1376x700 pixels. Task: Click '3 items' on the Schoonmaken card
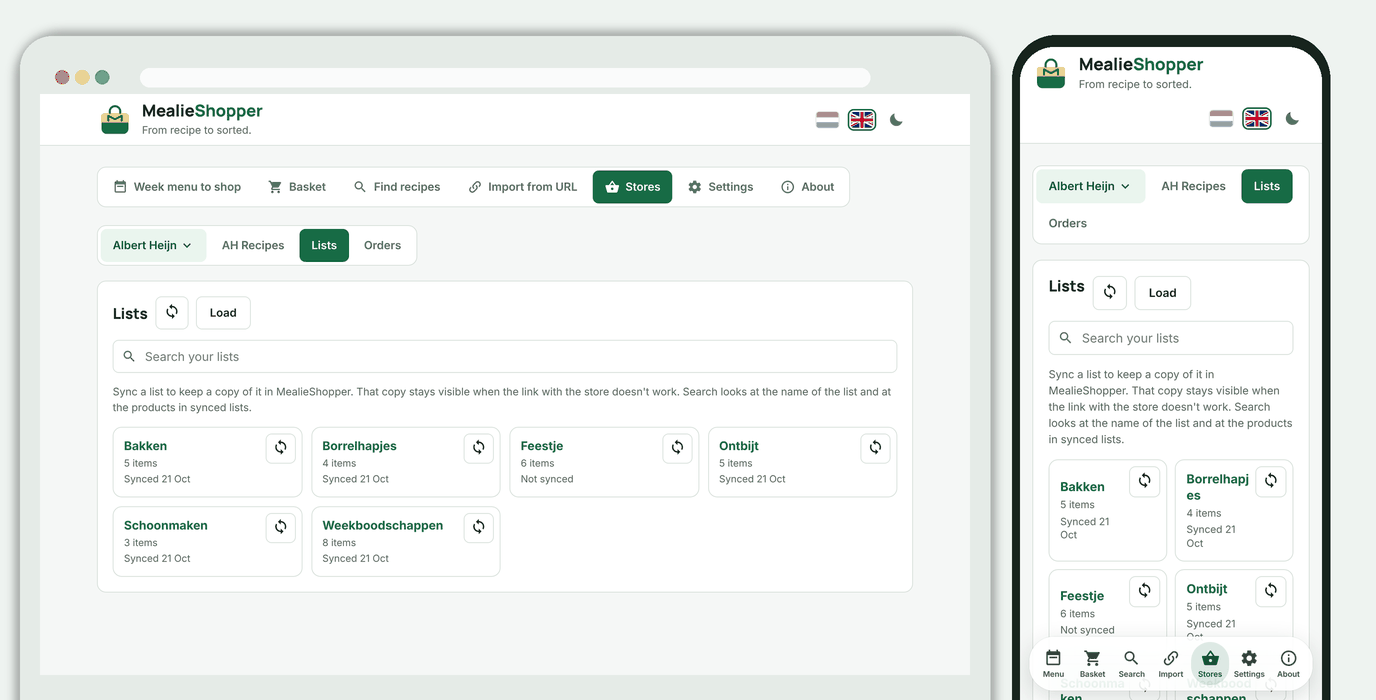click(x=141, y=543)
